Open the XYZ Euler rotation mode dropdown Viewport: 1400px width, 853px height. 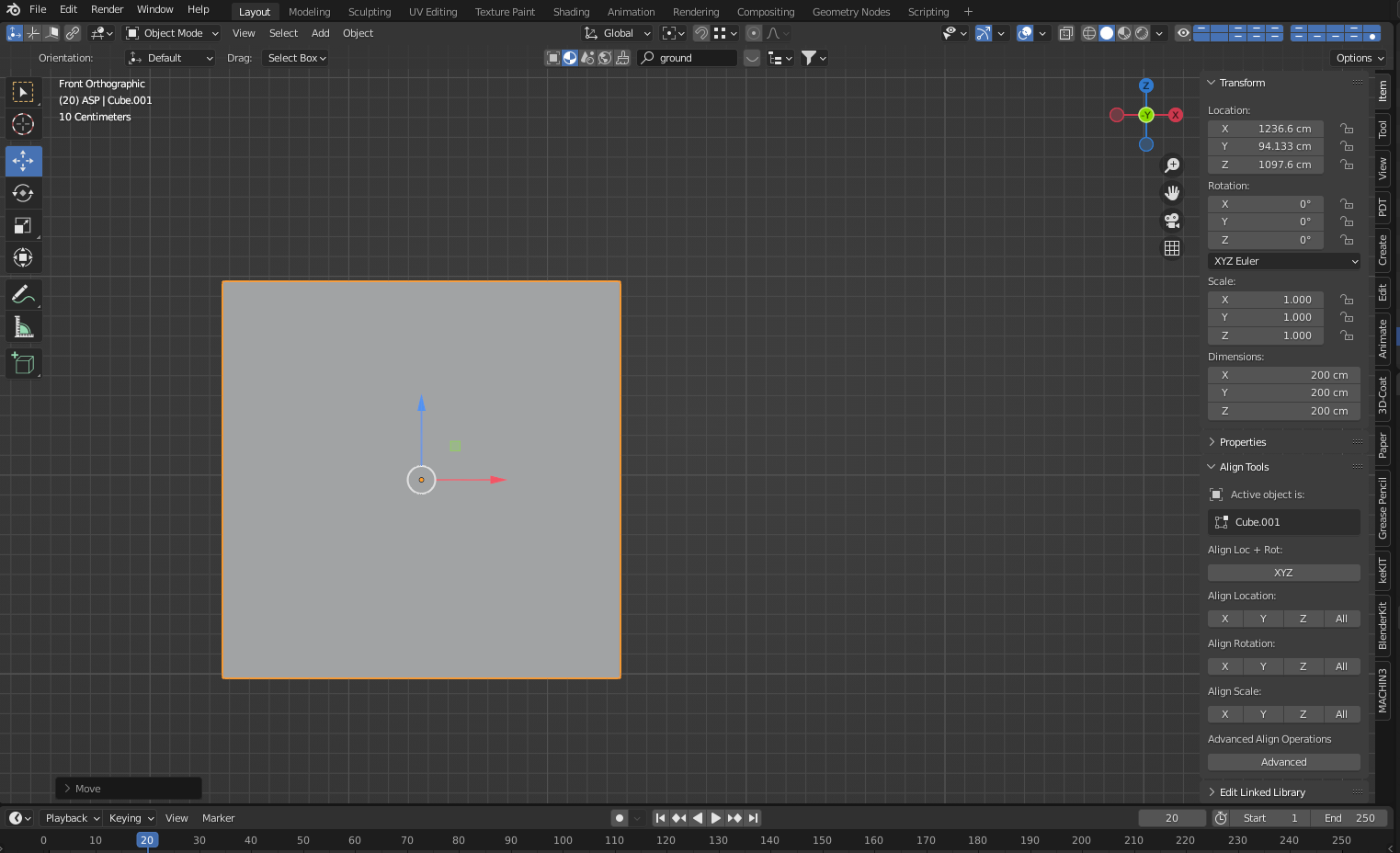1284,261
